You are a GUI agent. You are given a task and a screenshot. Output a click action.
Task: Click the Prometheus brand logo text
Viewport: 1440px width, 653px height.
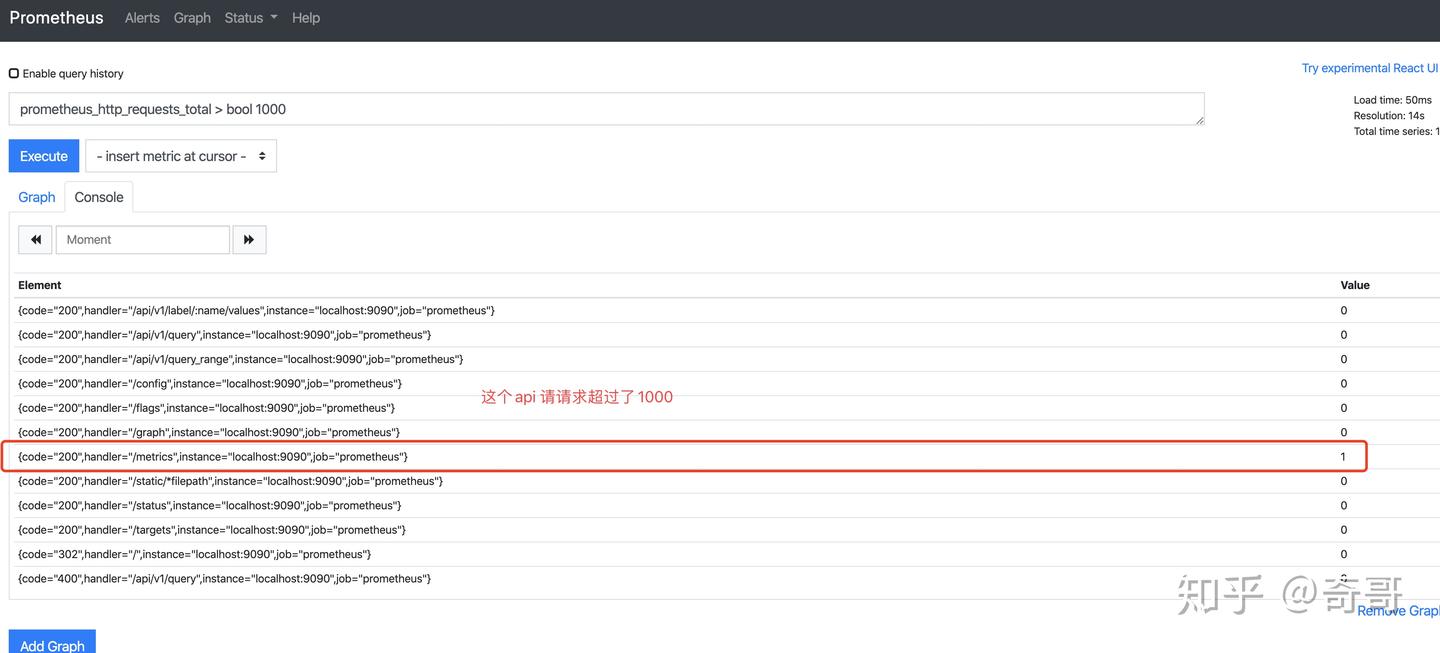click(x=56, y=17)
